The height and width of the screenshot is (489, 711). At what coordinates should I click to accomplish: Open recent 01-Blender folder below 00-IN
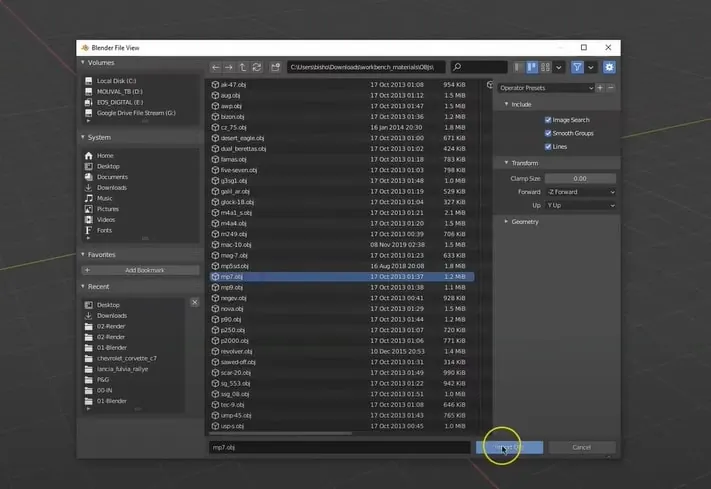point(133,401)
